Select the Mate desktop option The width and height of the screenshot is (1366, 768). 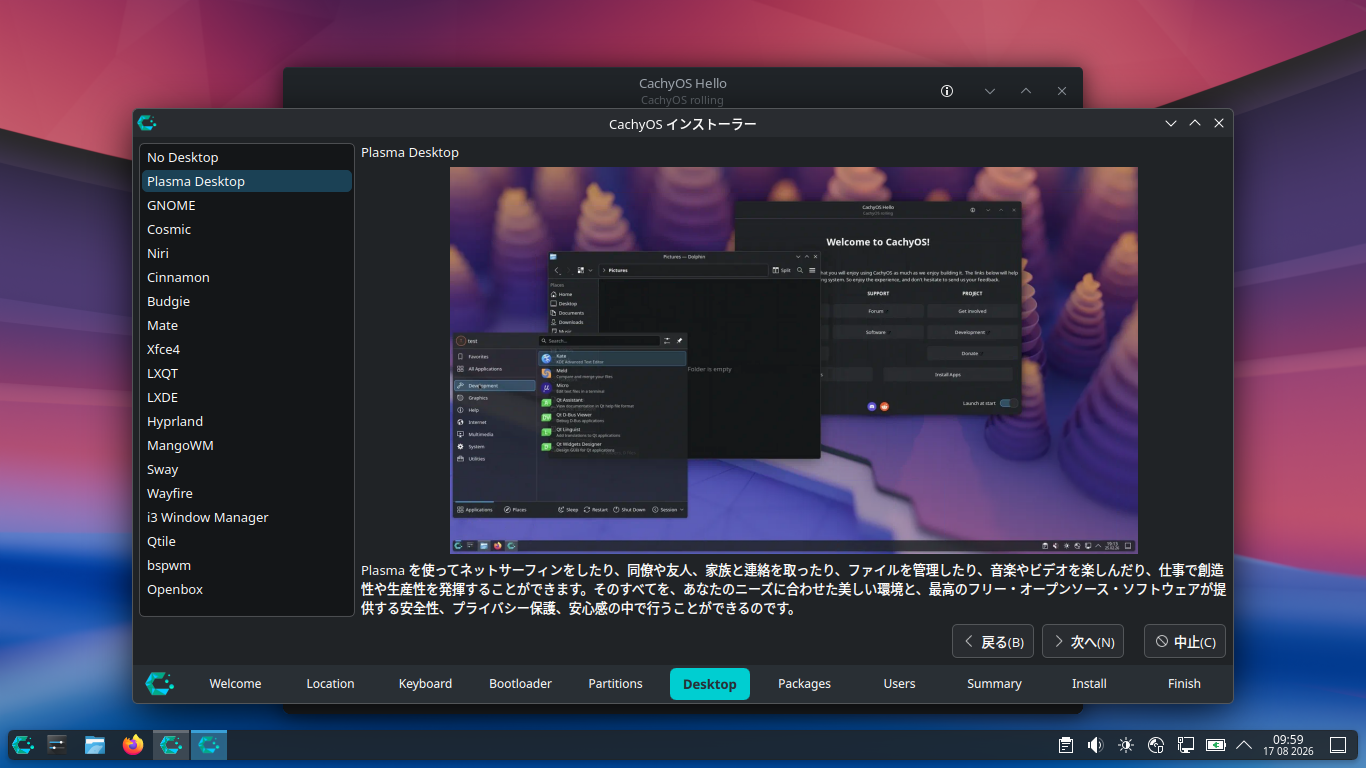[246, 325]
